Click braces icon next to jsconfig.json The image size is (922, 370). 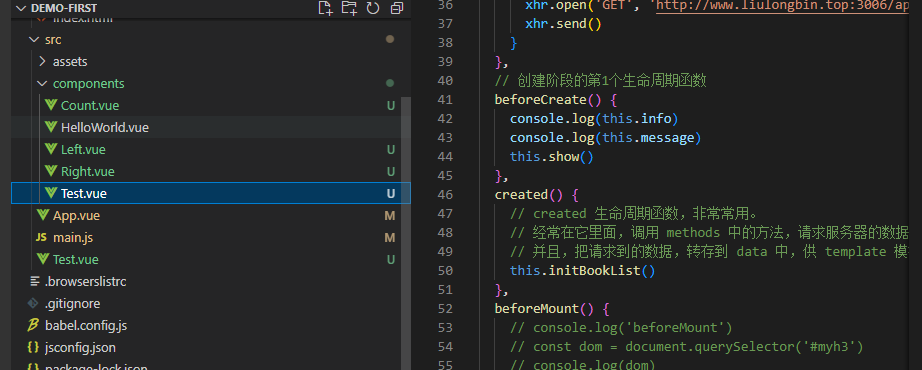[x=34, y=348]
